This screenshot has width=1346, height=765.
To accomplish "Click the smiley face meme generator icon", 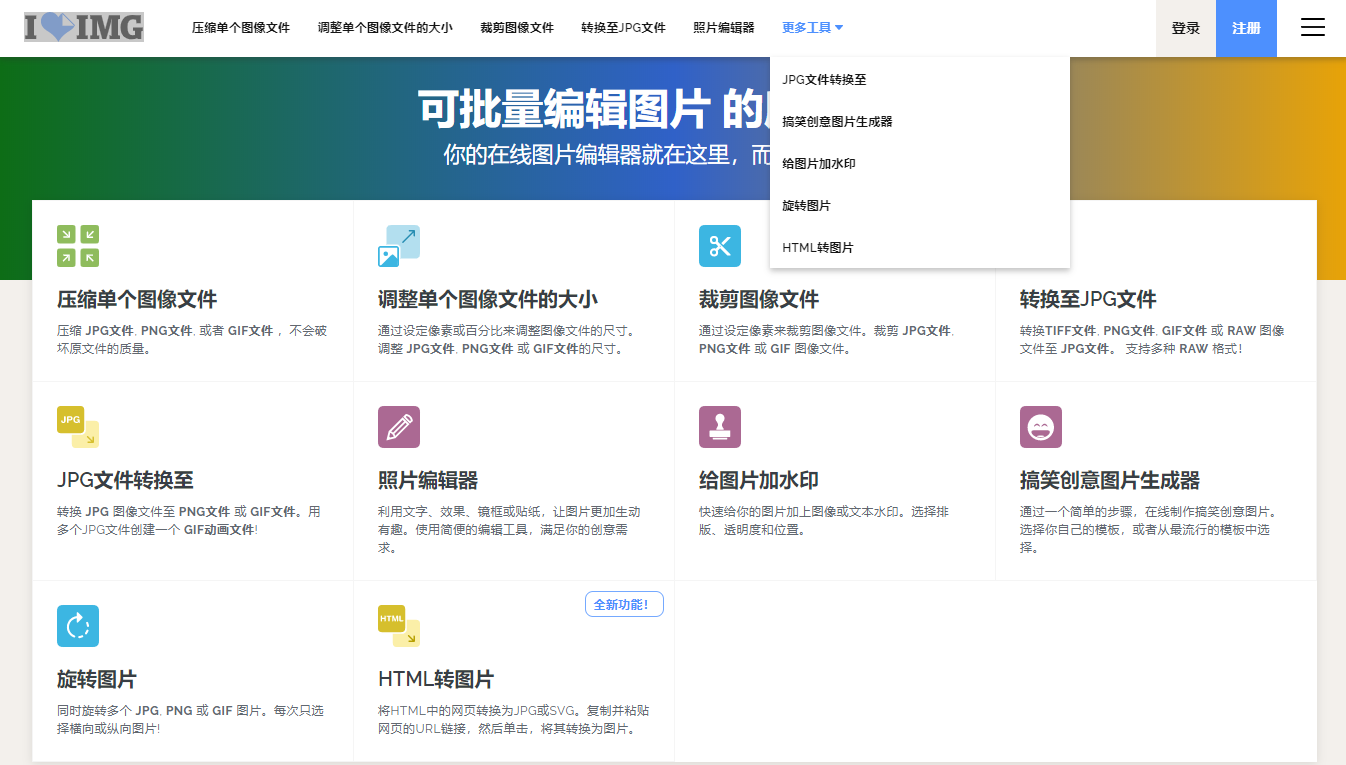I will click(1040, 427).
